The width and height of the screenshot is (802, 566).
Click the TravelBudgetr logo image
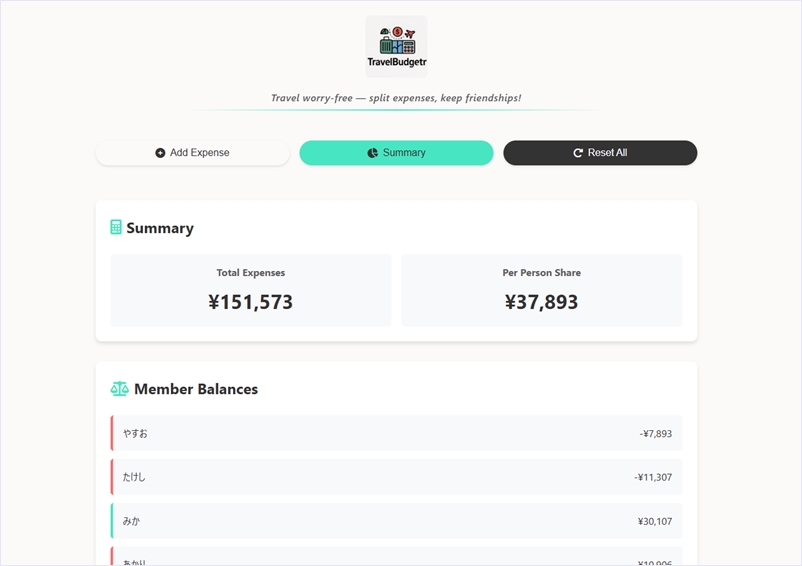(396, 46)
